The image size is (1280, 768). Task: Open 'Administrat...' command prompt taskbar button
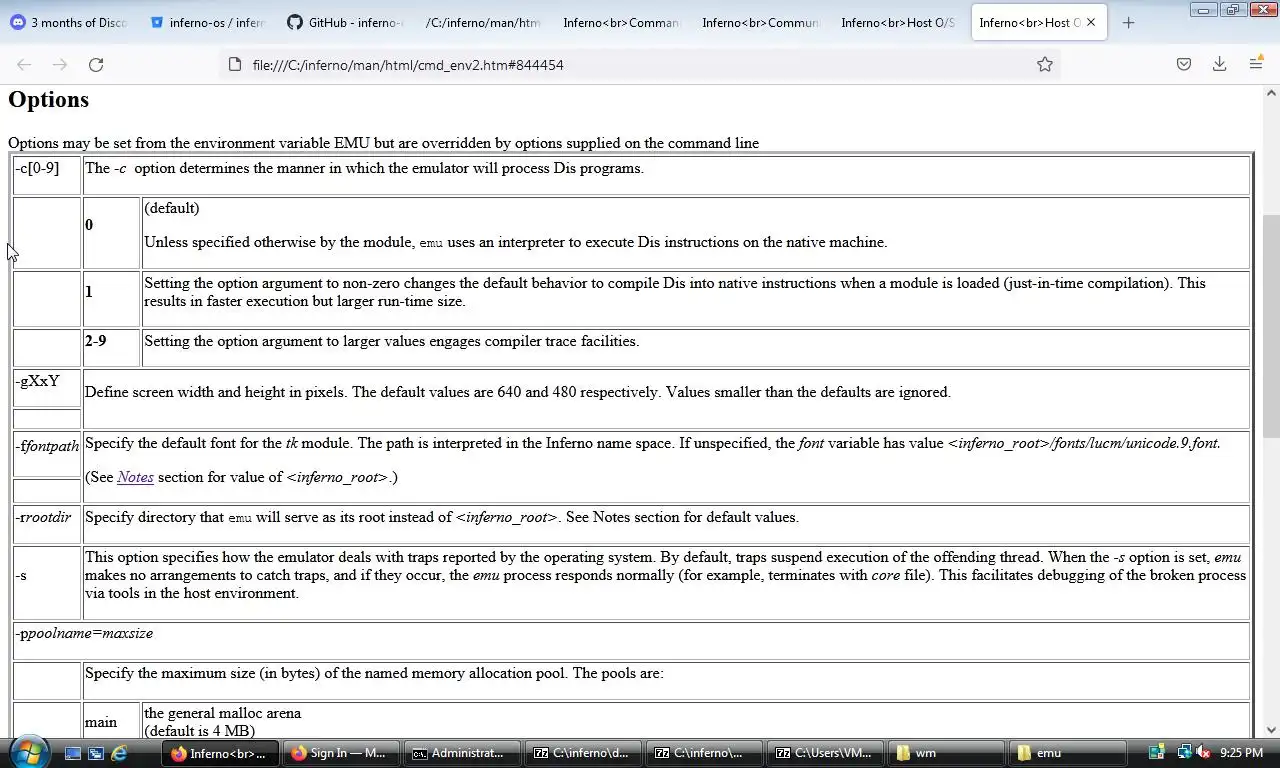coord(462,753)
